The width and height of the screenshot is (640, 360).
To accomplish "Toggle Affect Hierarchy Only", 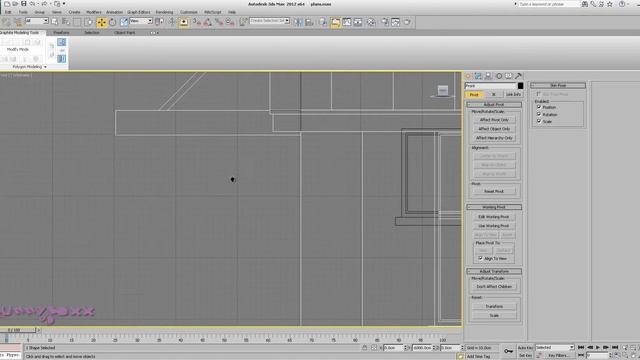I will coord(494,138).
